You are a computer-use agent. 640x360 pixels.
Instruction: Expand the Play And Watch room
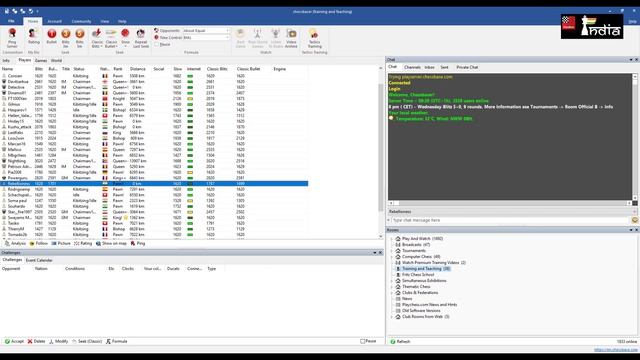[x=392, y=239]
